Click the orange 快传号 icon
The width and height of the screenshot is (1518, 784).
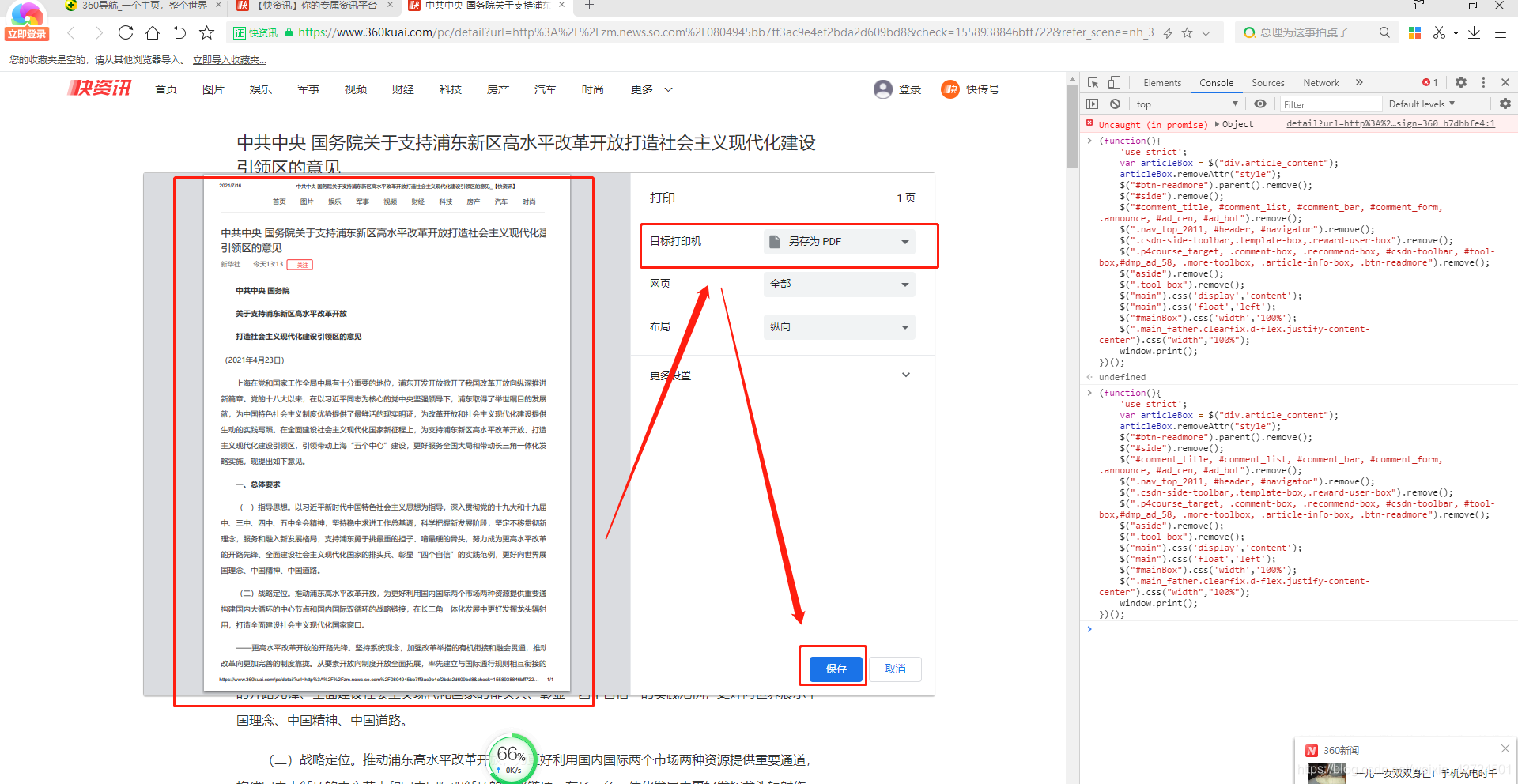[x=950, y=89]
